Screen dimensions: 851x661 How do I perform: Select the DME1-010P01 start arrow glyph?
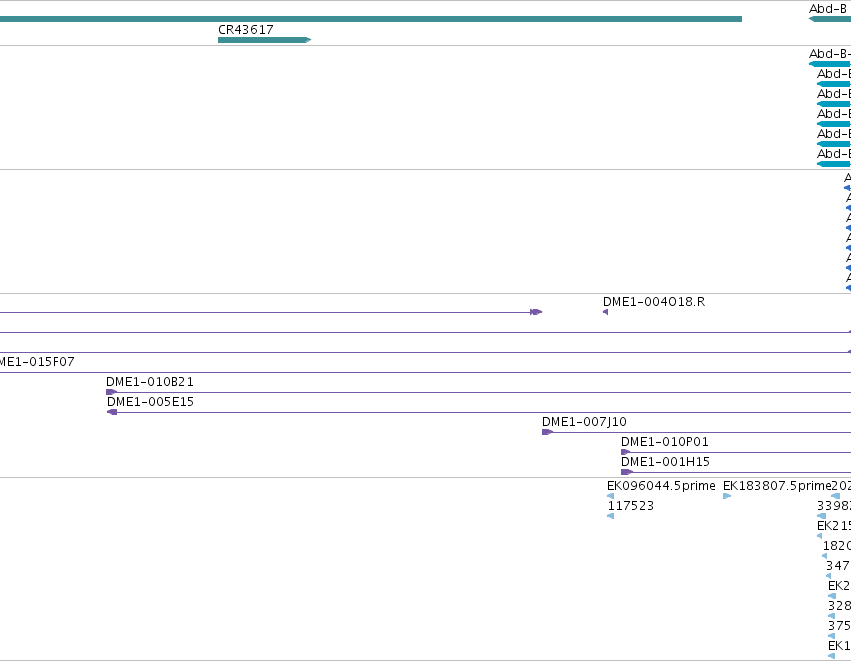[626, 452]
